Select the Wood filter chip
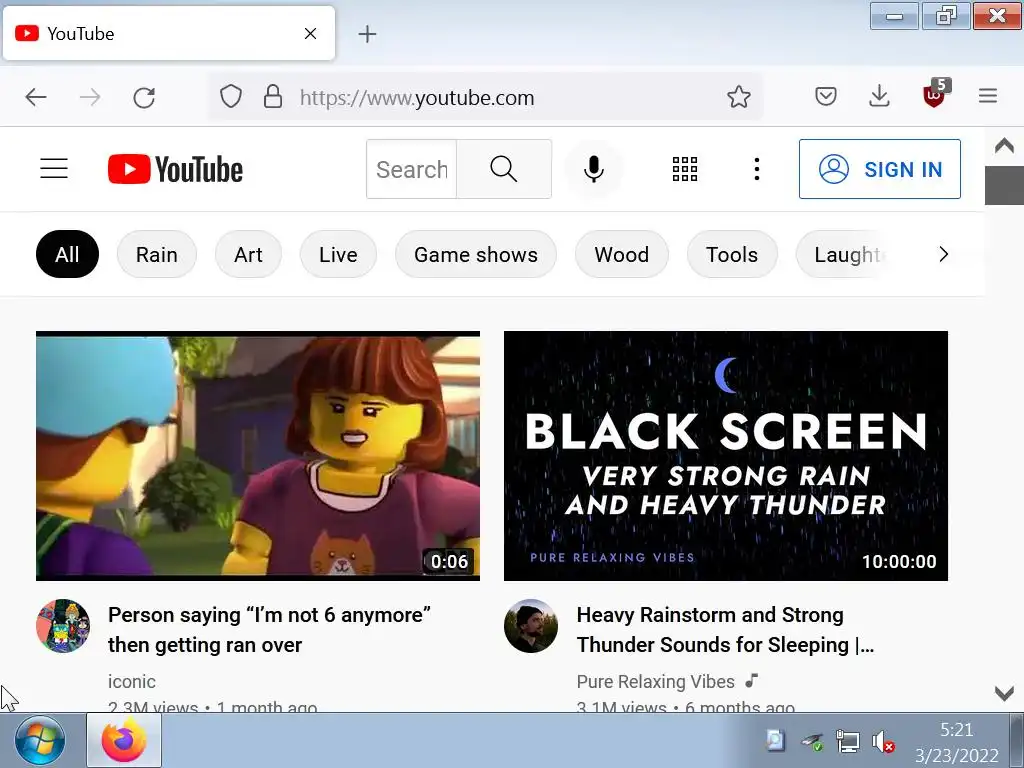The height and width of the screenshot is (768, 1024). tap(622, 254)
